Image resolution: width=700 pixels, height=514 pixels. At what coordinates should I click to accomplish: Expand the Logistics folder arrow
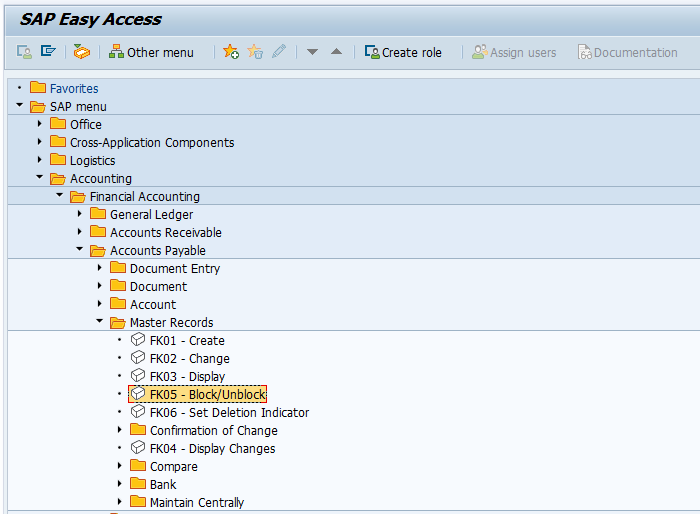[40, 159]
